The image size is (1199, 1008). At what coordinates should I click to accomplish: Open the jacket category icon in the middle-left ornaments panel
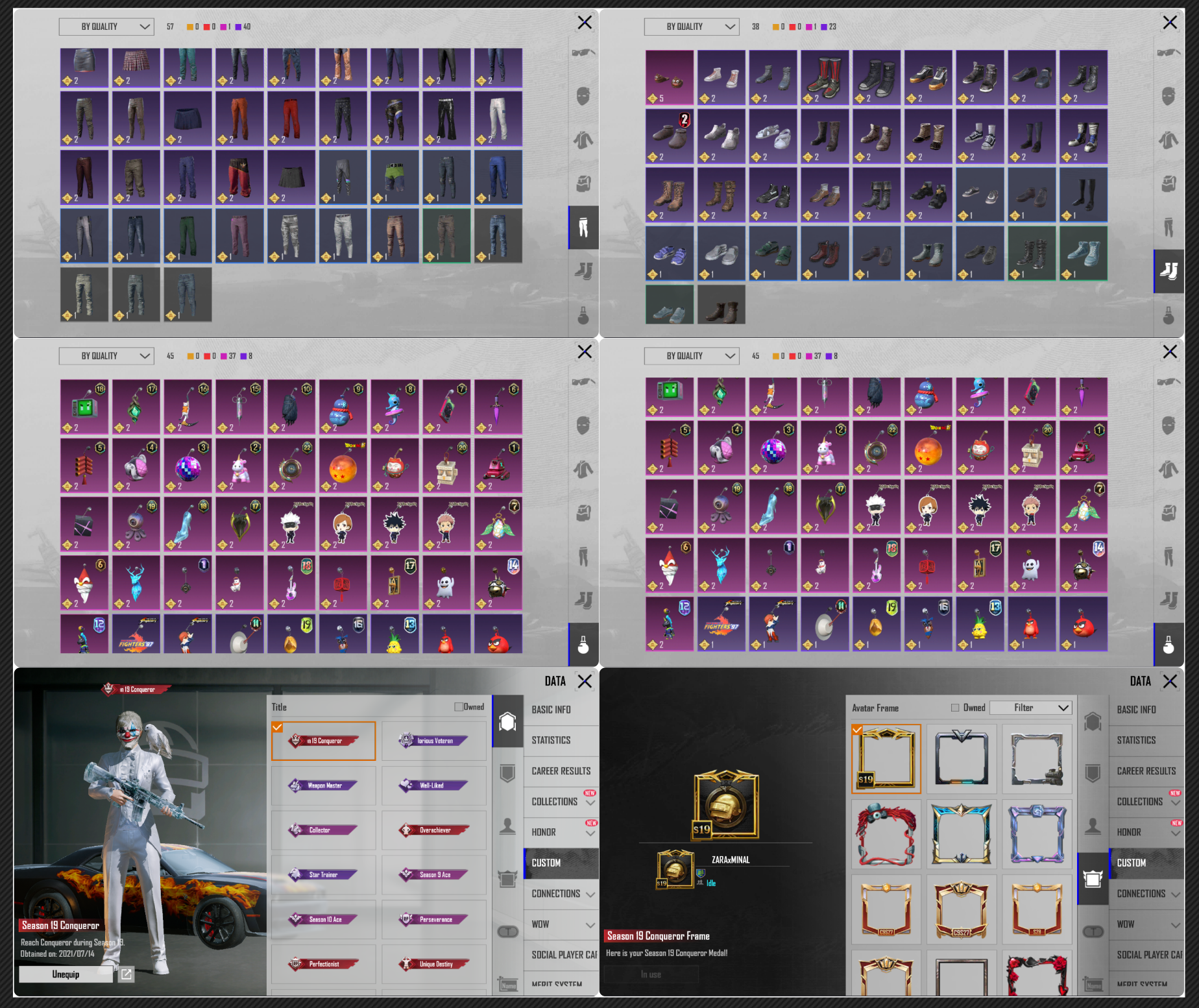pos(583,469)
